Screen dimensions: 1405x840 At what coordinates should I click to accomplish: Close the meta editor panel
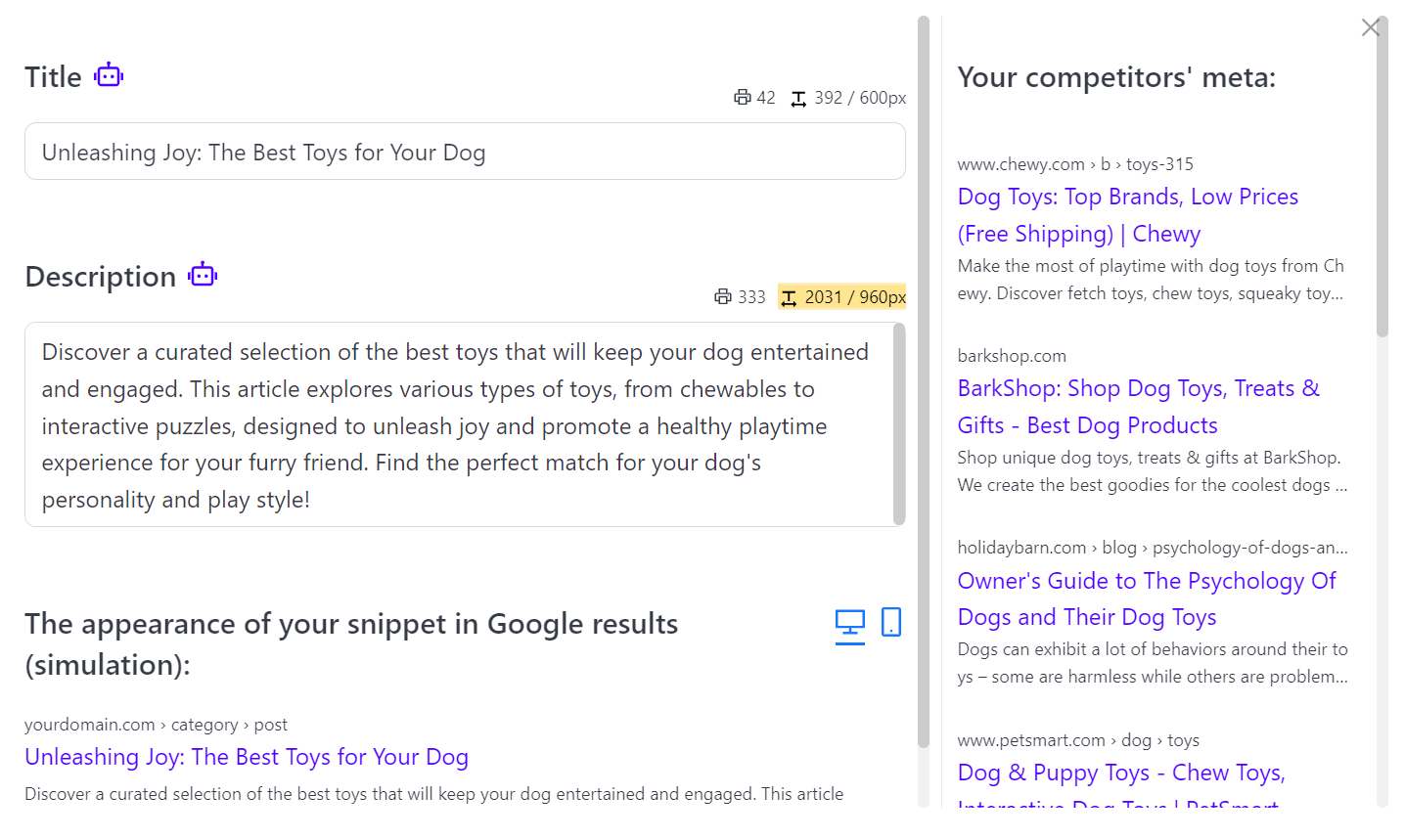click(x=1370, y=27)
